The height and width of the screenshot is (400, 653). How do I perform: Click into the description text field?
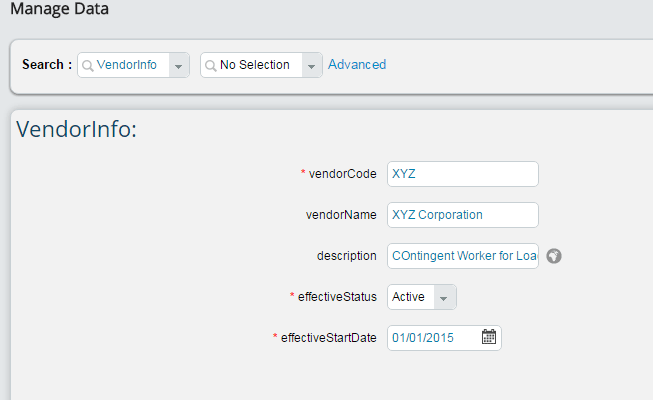tap(462, 256)
